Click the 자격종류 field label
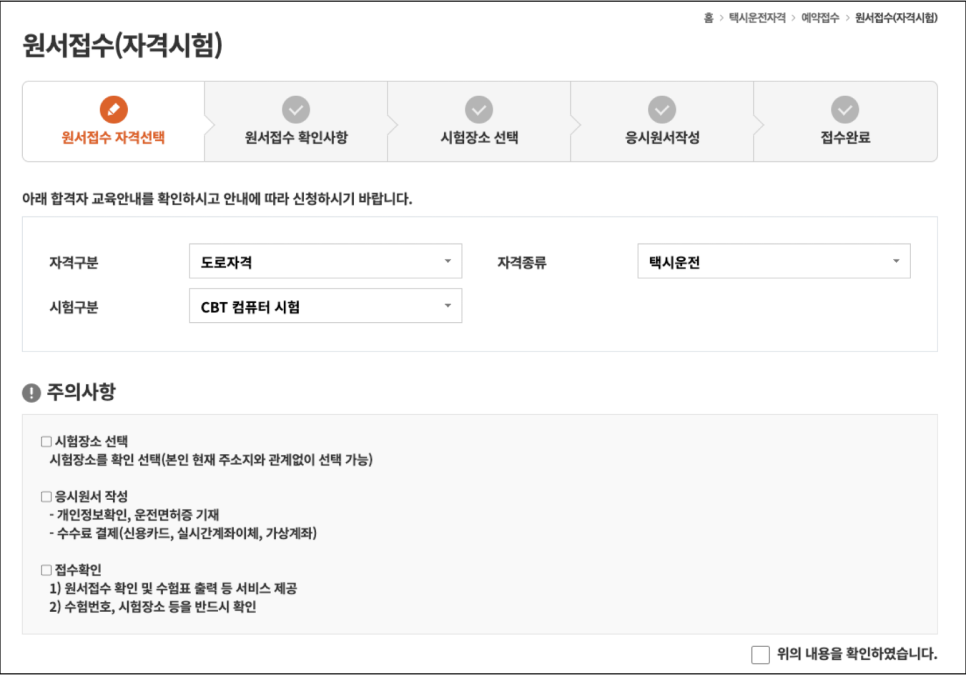This screenshot has height=675, width=966. click(522, 262)
